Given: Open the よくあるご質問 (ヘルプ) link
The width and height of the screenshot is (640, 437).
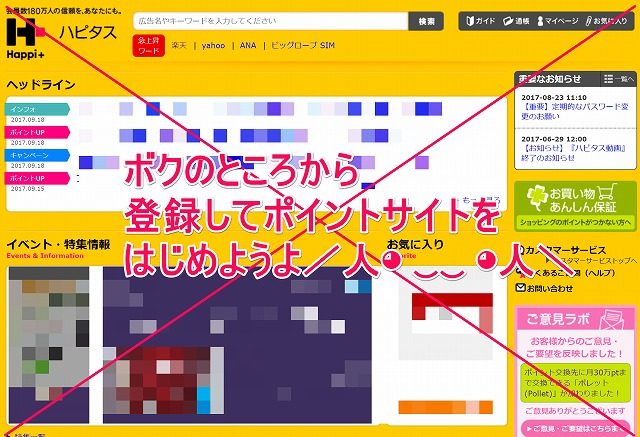Looking at the screenshot, I should (565, 273).
